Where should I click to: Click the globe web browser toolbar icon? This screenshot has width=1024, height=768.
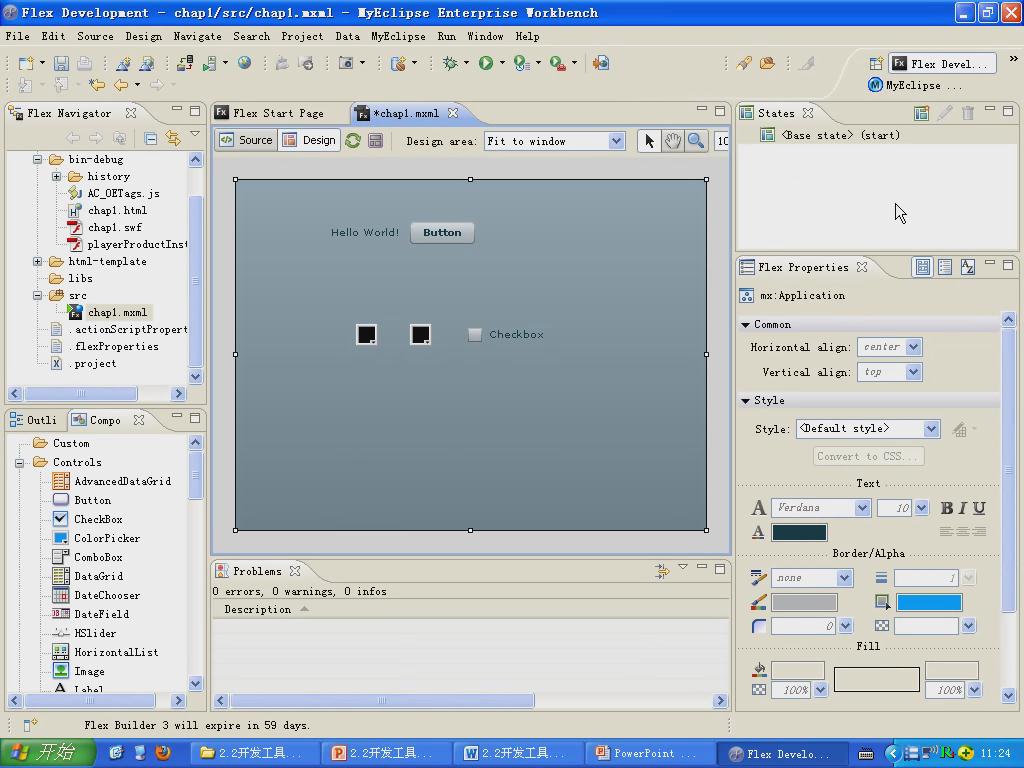(x=244, y=63)
